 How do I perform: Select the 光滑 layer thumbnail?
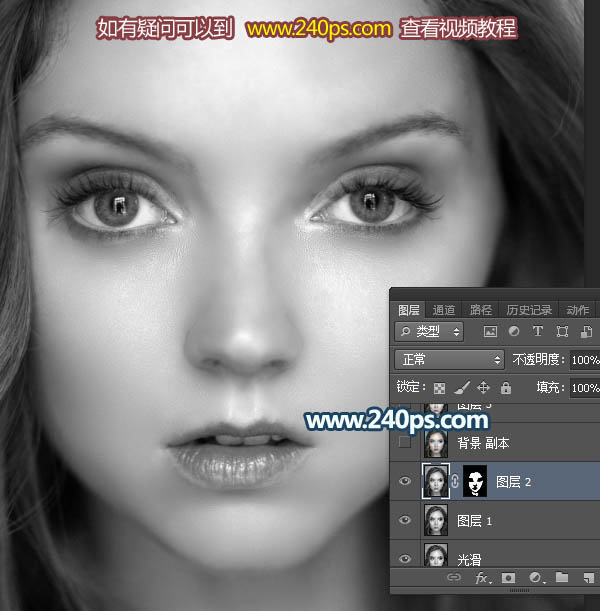(436, 555)
